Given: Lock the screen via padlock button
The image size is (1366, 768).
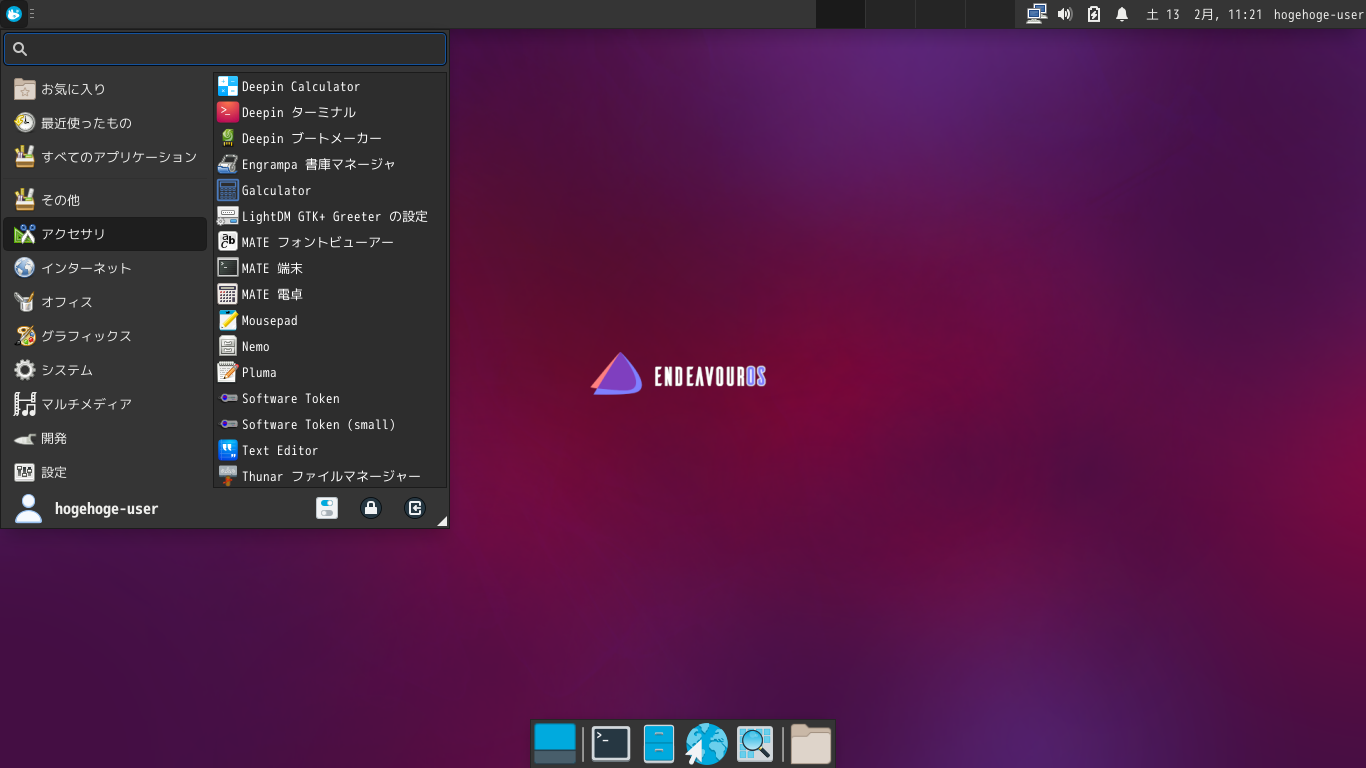Looking at the screenshot, I should [x=371, y=508].
